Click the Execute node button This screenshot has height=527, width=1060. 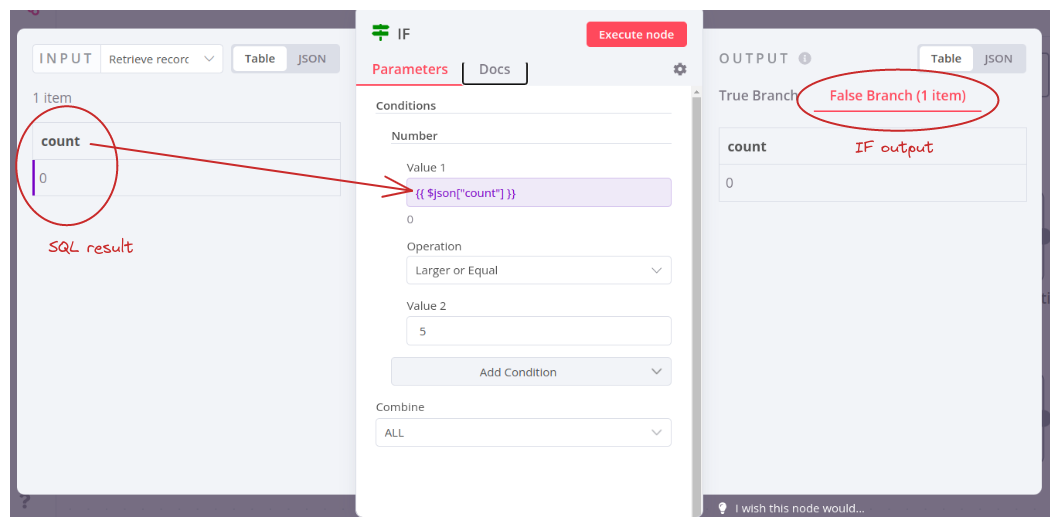pyautogui.click(x=636, y=34)
